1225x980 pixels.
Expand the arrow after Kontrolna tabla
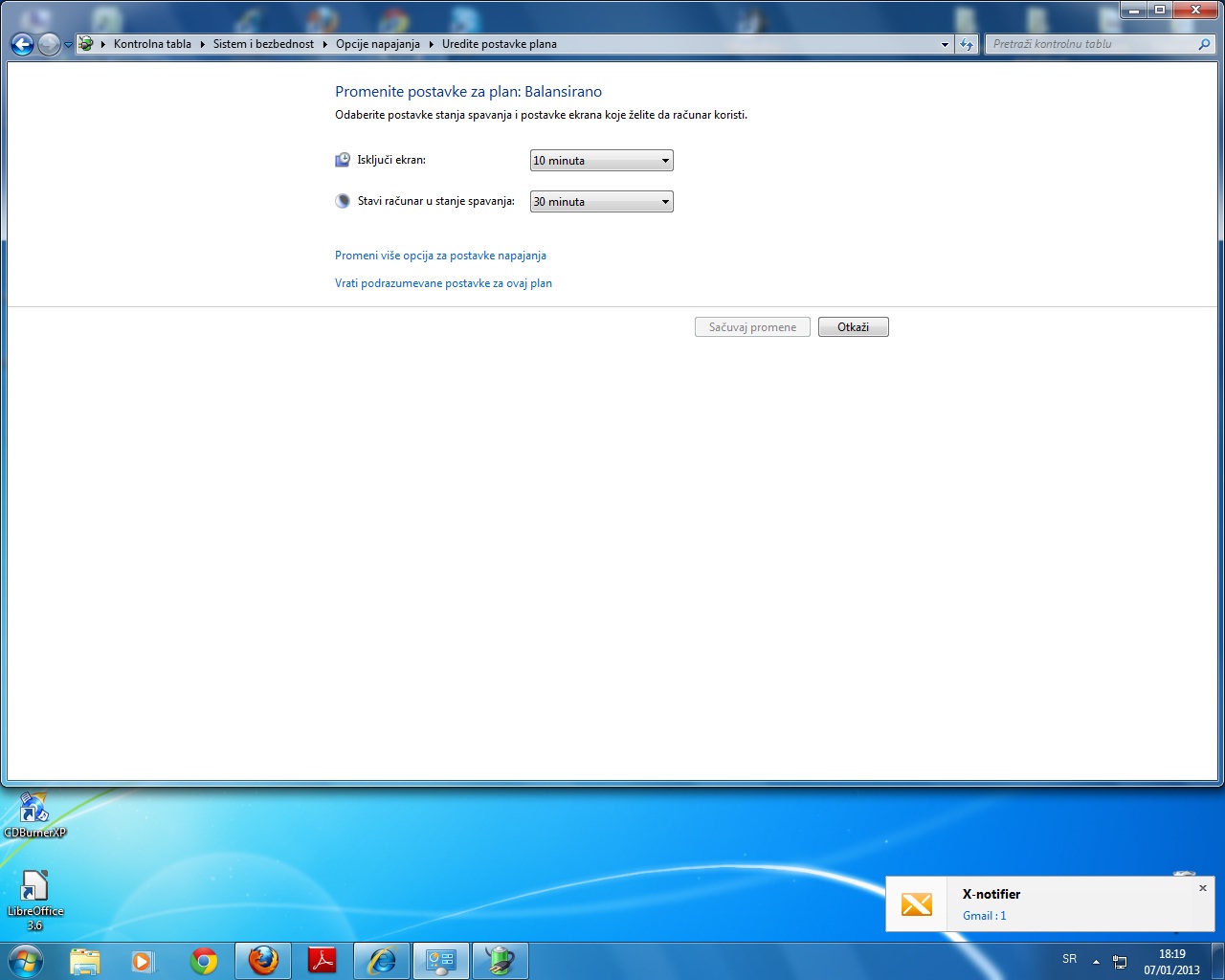click(203, 44)
